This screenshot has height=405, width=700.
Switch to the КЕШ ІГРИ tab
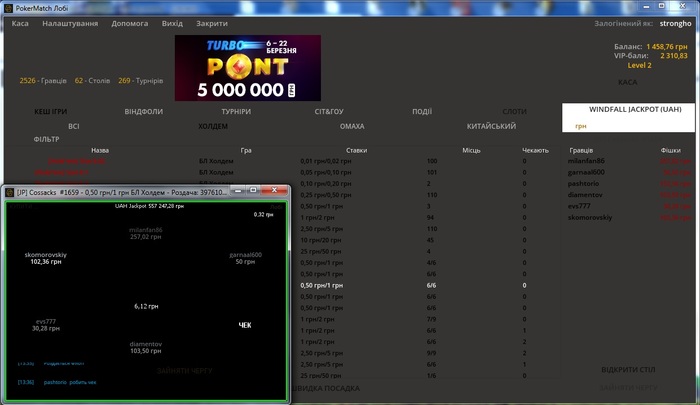(50, 112)
